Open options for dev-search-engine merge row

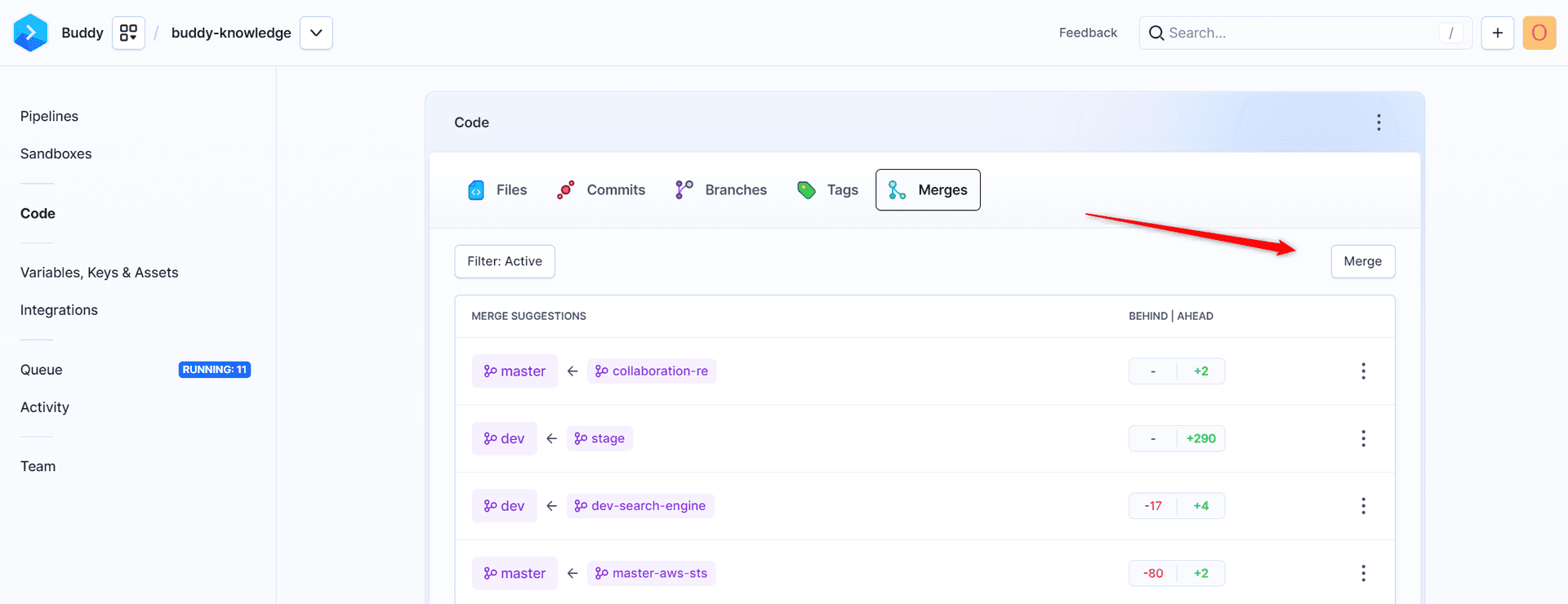(x=1363, y=506)
